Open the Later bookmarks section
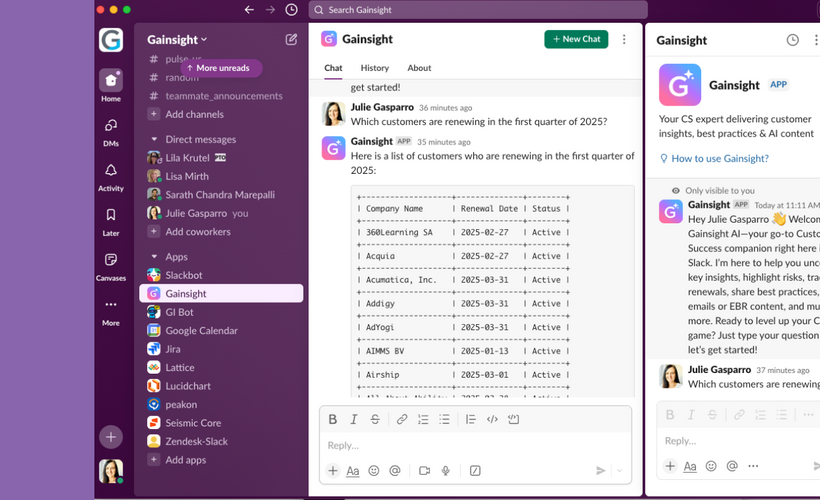 [x=111, y=221]
